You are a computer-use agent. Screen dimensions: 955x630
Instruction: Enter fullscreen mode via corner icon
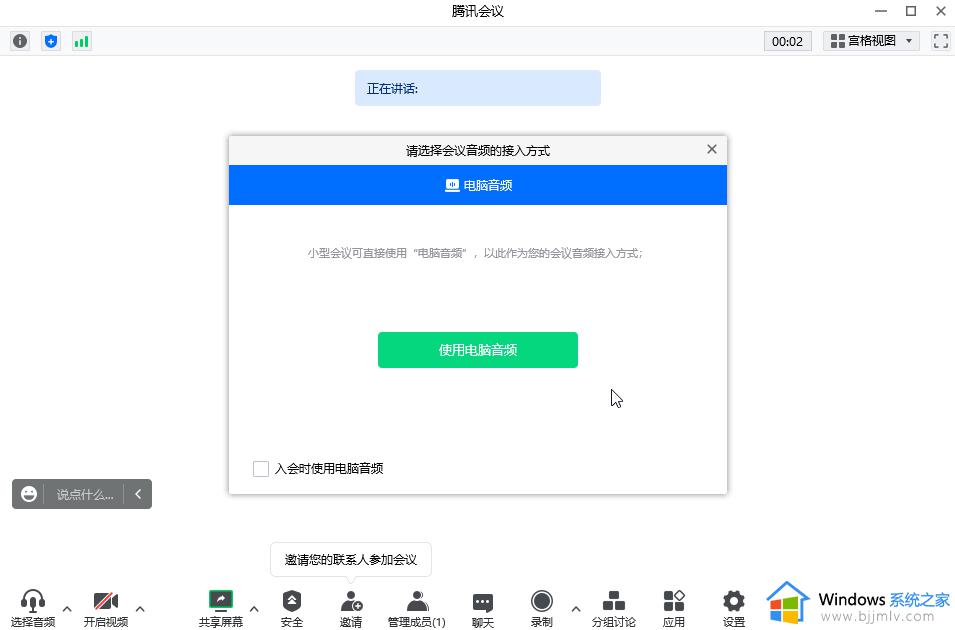tap(940, 41)
